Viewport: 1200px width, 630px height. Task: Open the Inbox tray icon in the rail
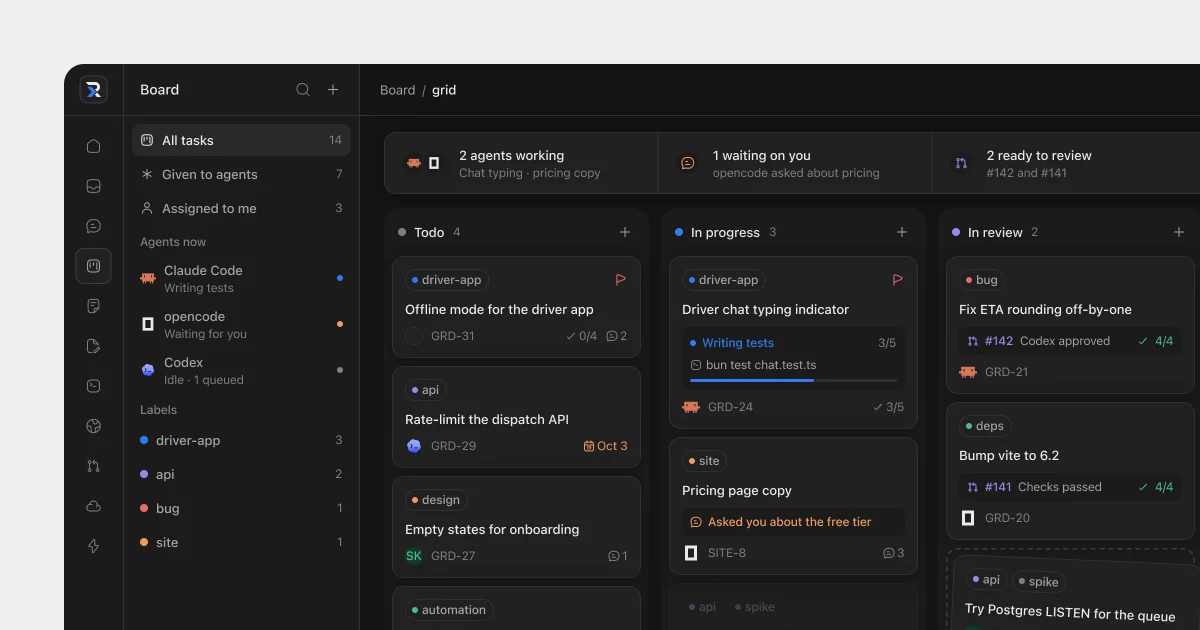93,186
